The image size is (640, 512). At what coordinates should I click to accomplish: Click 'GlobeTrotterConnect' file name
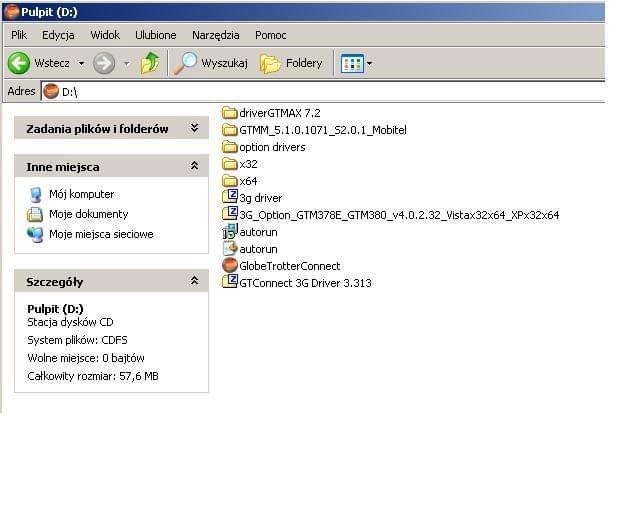(289, 266)
